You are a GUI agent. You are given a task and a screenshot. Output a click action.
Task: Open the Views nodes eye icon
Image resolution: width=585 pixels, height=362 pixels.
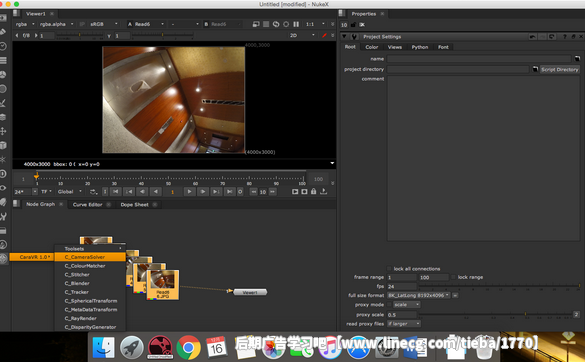3,188
